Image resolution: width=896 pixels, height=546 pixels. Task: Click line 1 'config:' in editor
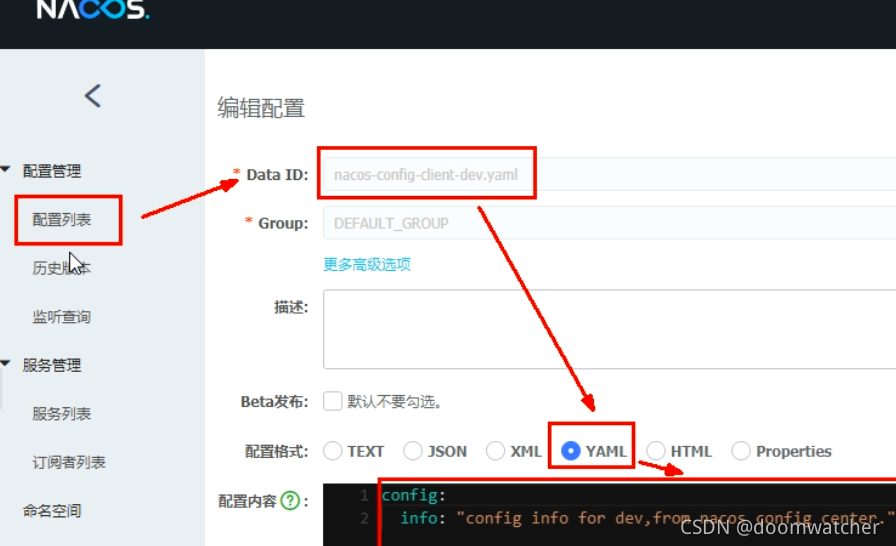[x=413, y=495]
